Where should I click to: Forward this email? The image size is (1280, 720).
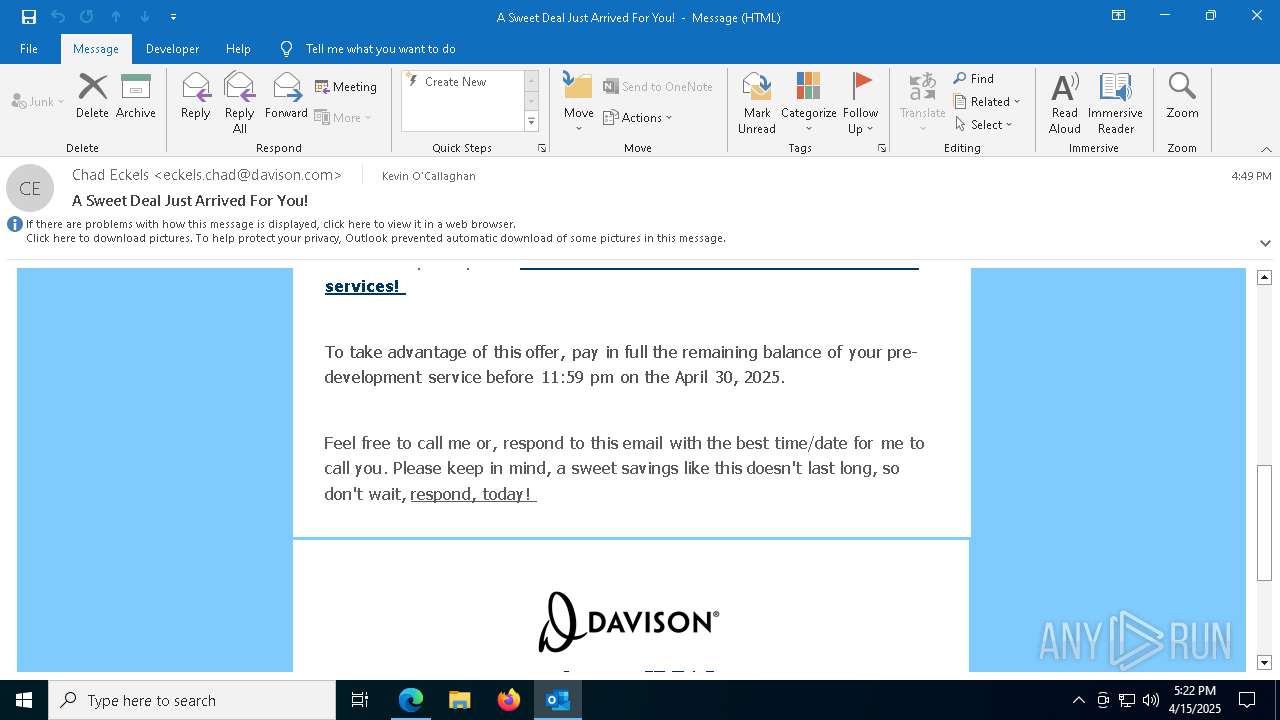[x=286, y=96]
